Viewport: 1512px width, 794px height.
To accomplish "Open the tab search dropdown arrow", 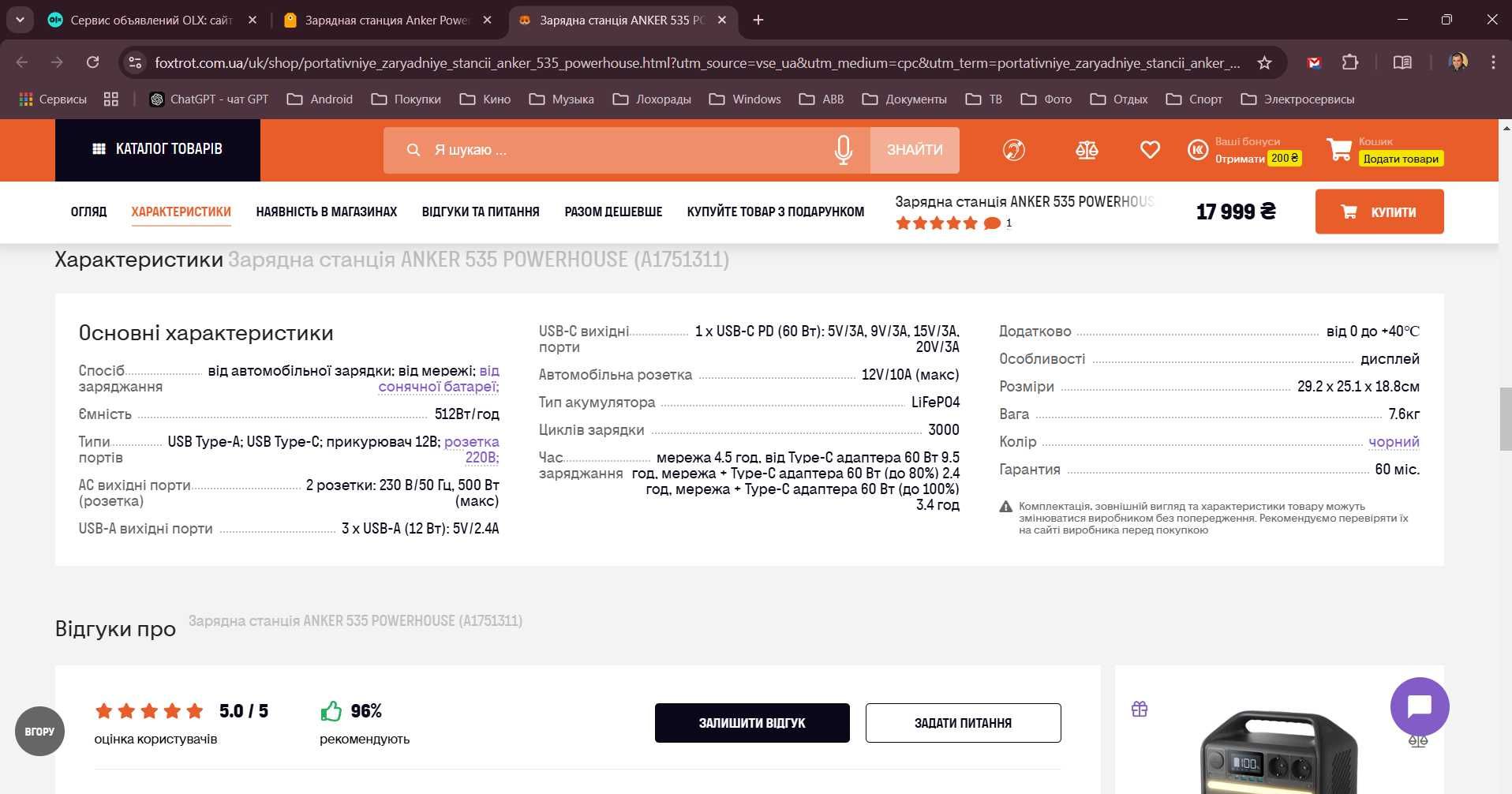I will 20,20.
